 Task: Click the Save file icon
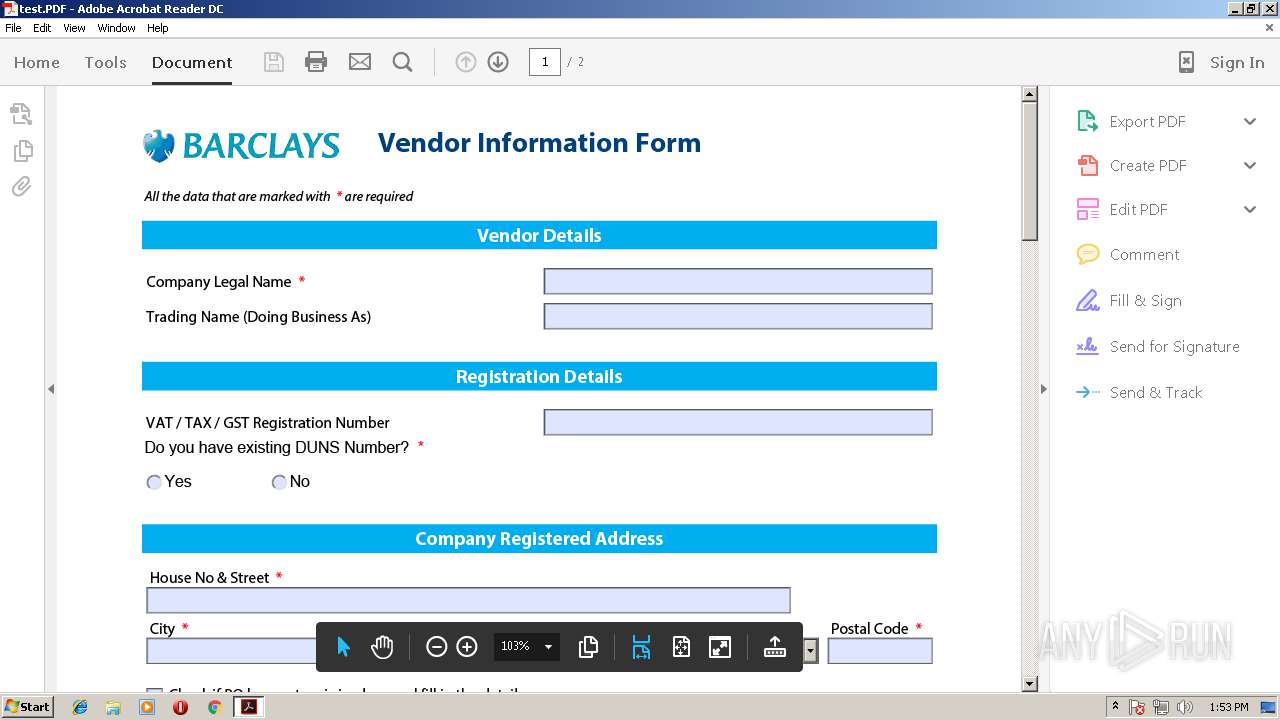[274, 62]
